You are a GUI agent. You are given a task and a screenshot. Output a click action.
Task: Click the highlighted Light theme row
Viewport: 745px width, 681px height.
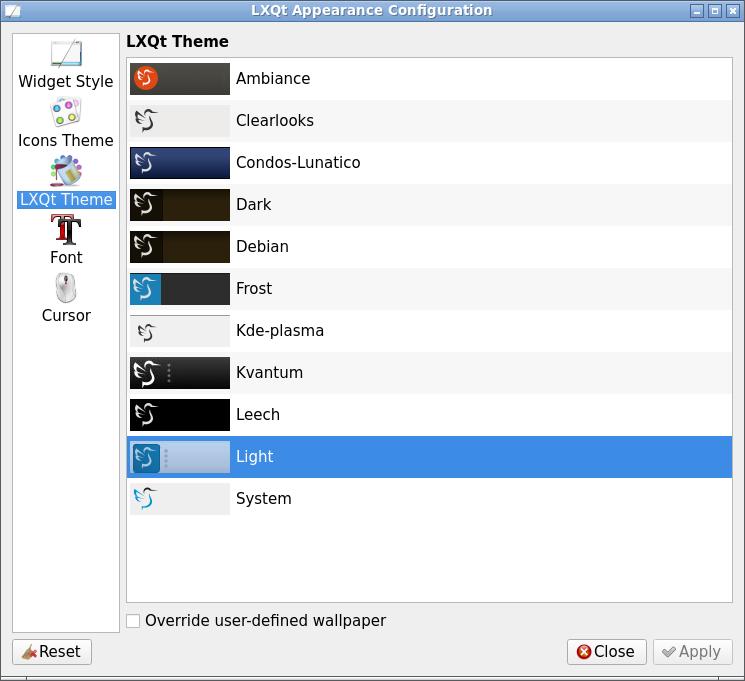pyautogui.click(x=430, y=457)
